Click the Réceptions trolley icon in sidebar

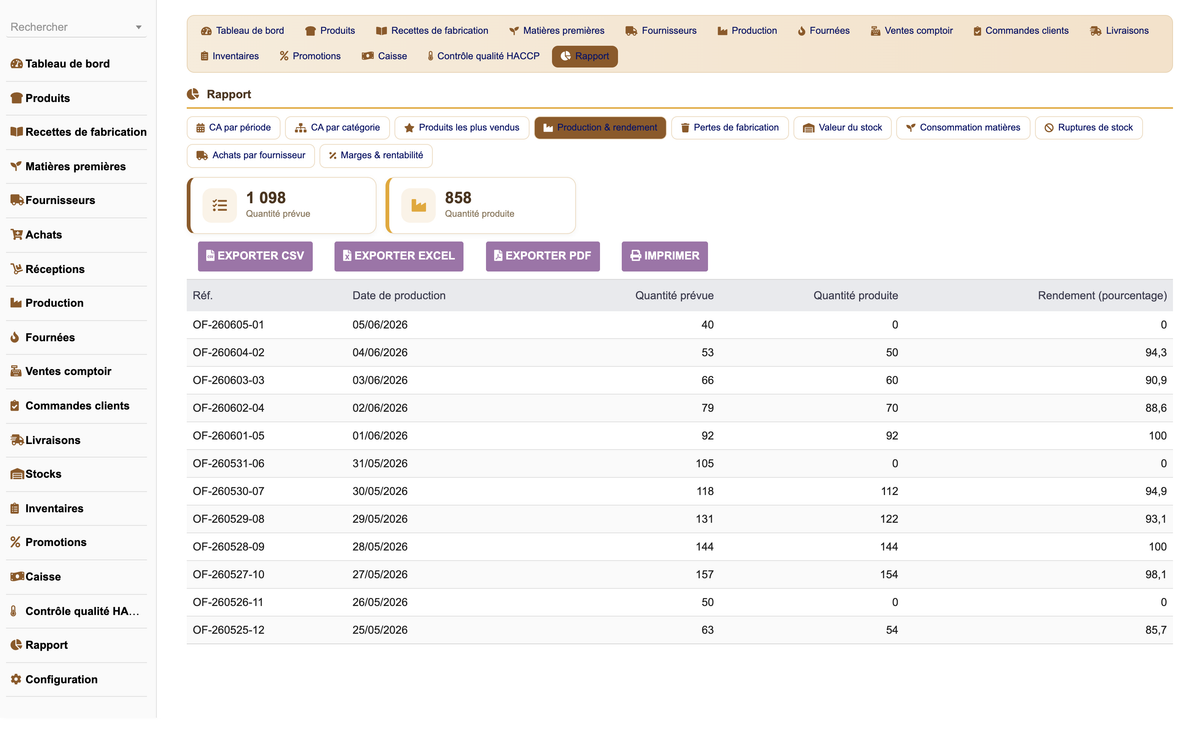click(x=16, y=269)
